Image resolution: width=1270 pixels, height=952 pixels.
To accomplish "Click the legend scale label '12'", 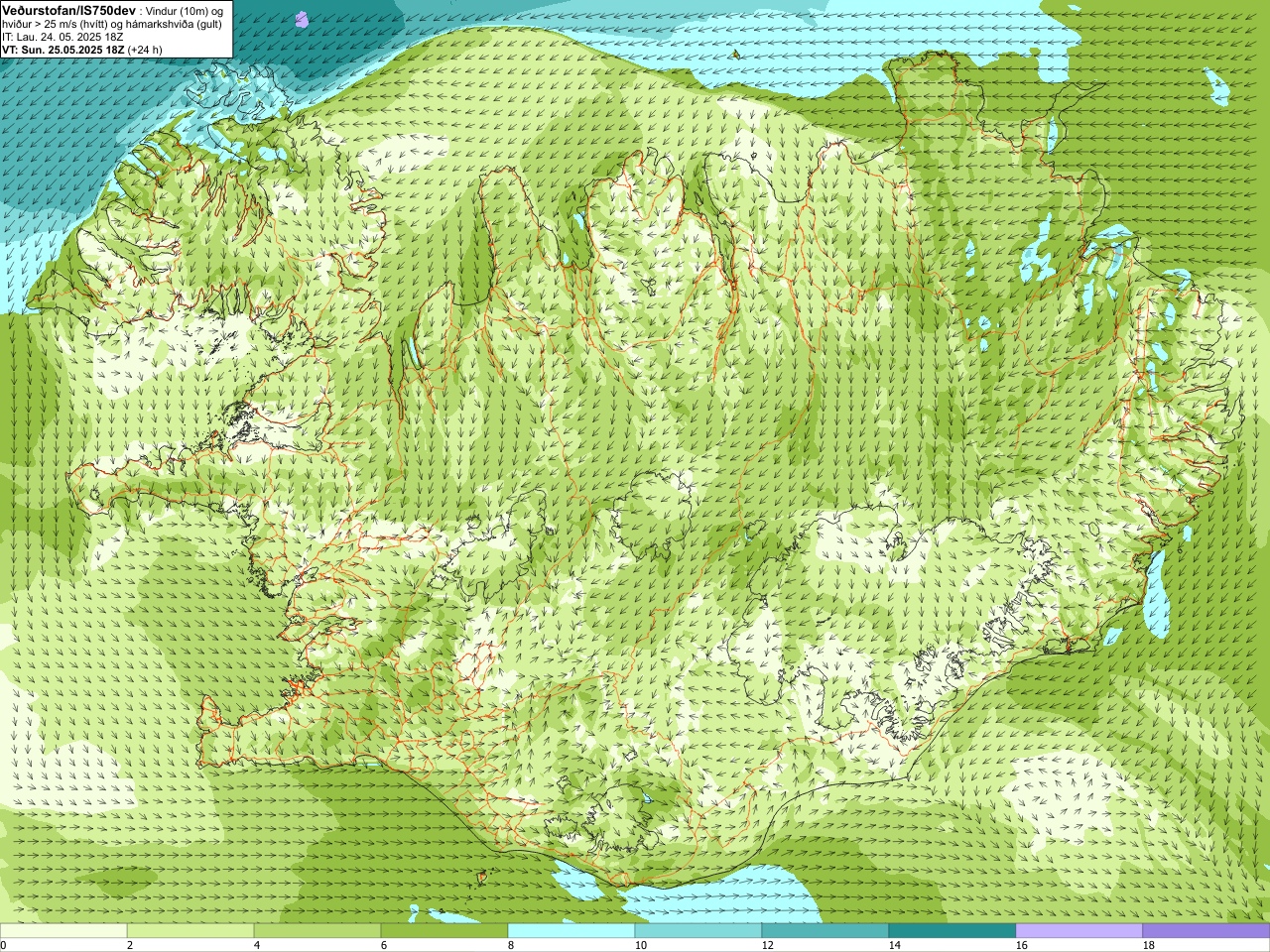I will click(x=768, y=945).
